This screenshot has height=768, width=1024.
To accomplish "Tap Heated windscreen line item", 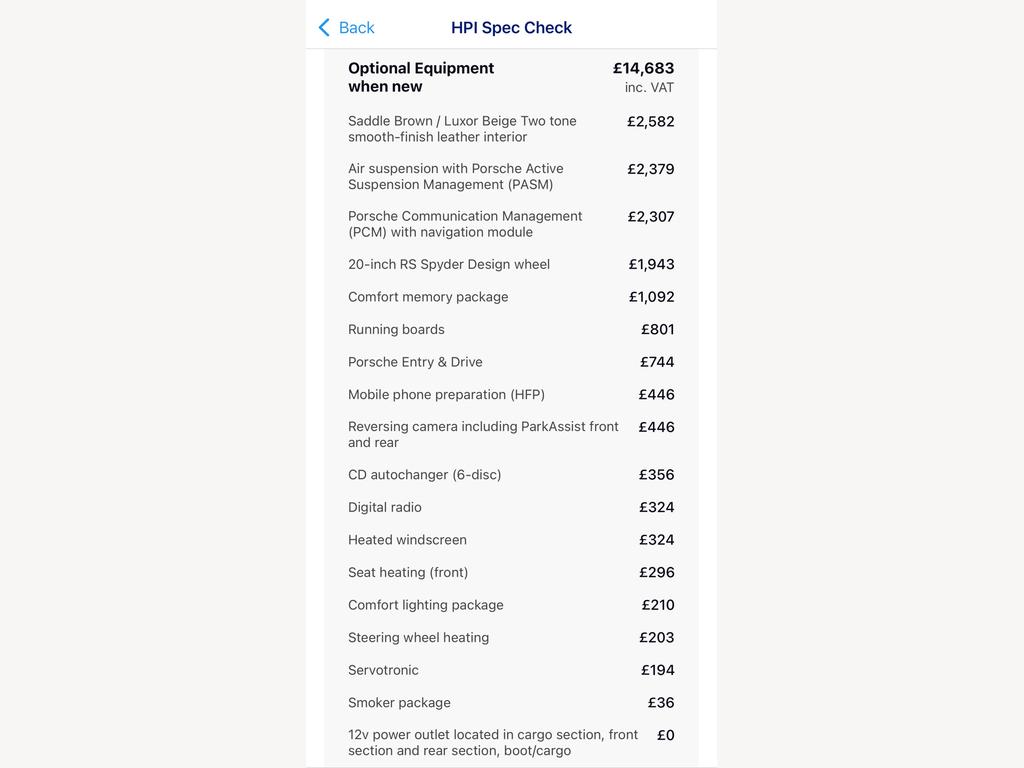I will [x=511, y=540].
